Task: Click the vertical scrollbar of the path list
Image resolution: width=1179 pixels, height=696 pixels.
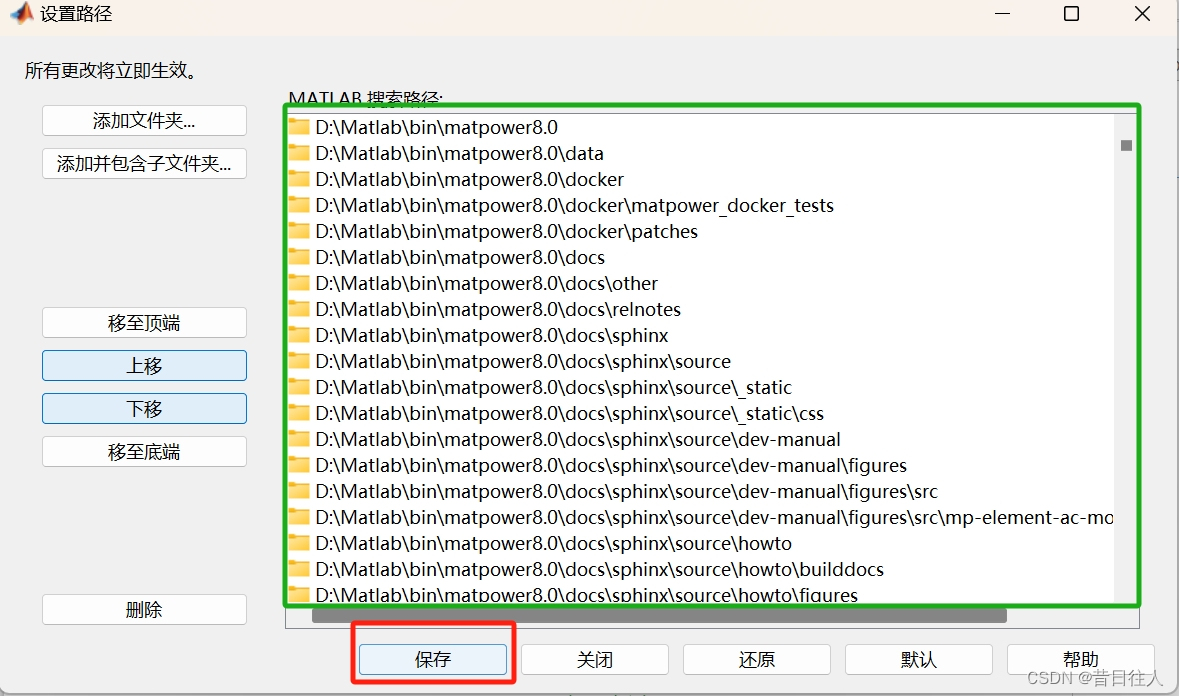Action: tap(1127, 147)
